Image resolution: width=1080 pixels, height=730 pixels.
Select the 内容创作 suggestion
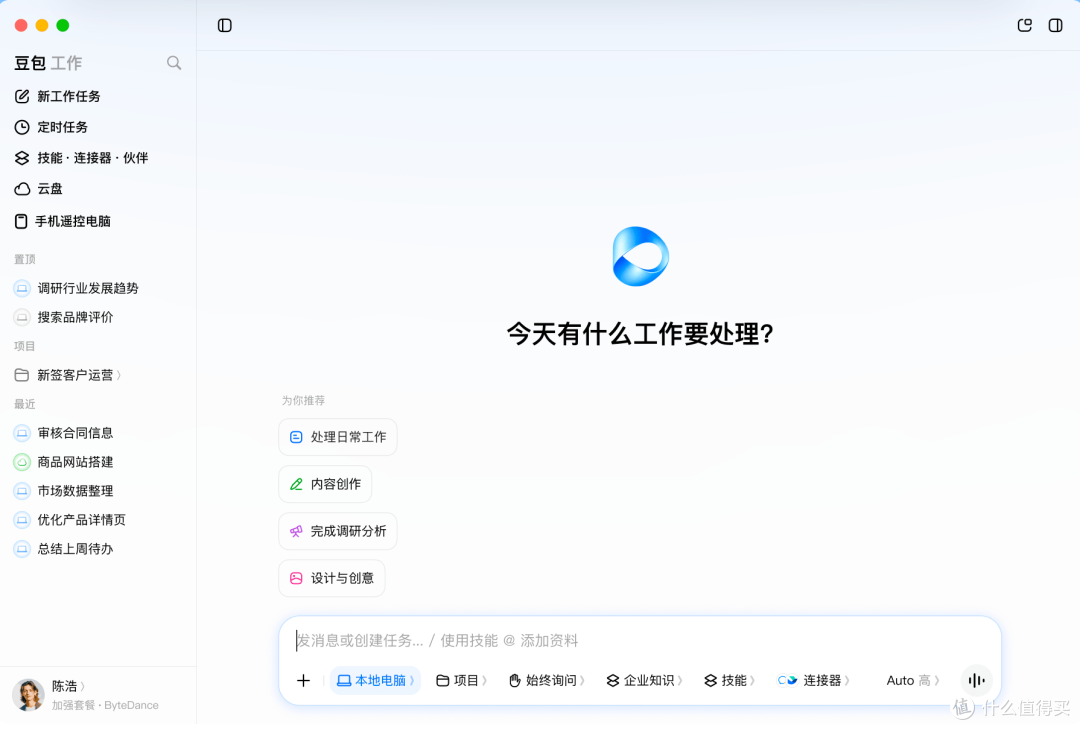coord(325,484)
